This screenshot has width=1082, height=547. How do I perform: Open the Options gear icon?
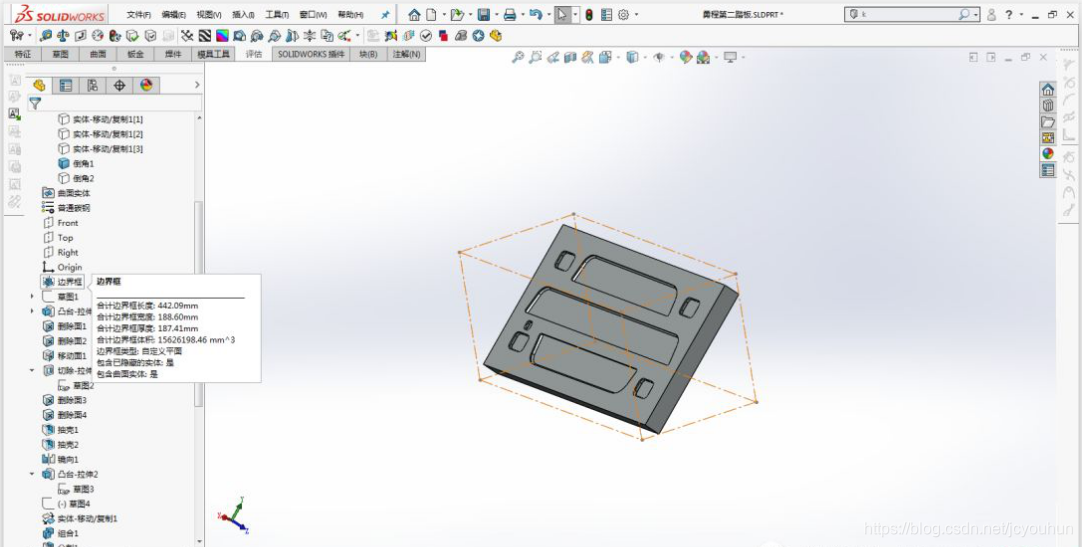click(624, 14)
